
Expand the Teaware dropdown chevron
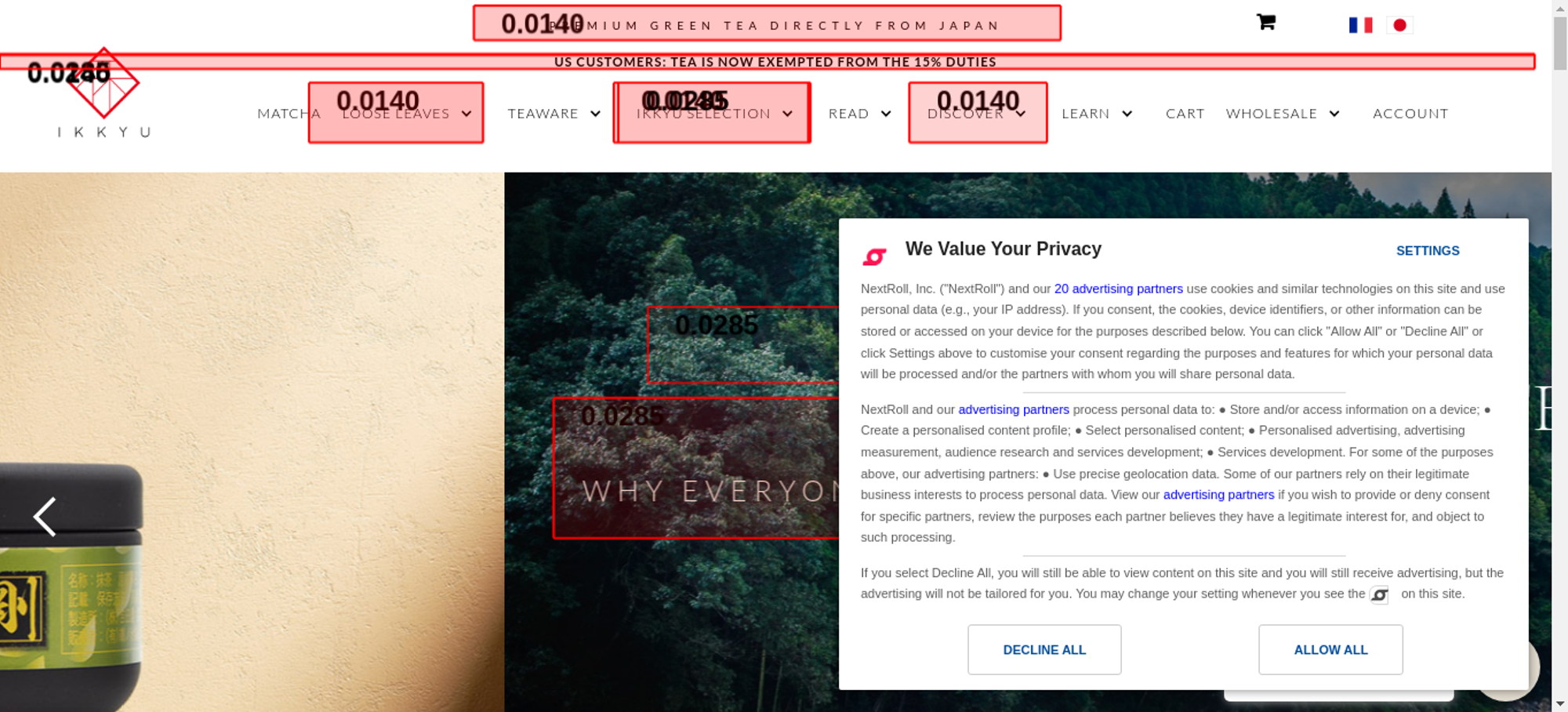596,114
